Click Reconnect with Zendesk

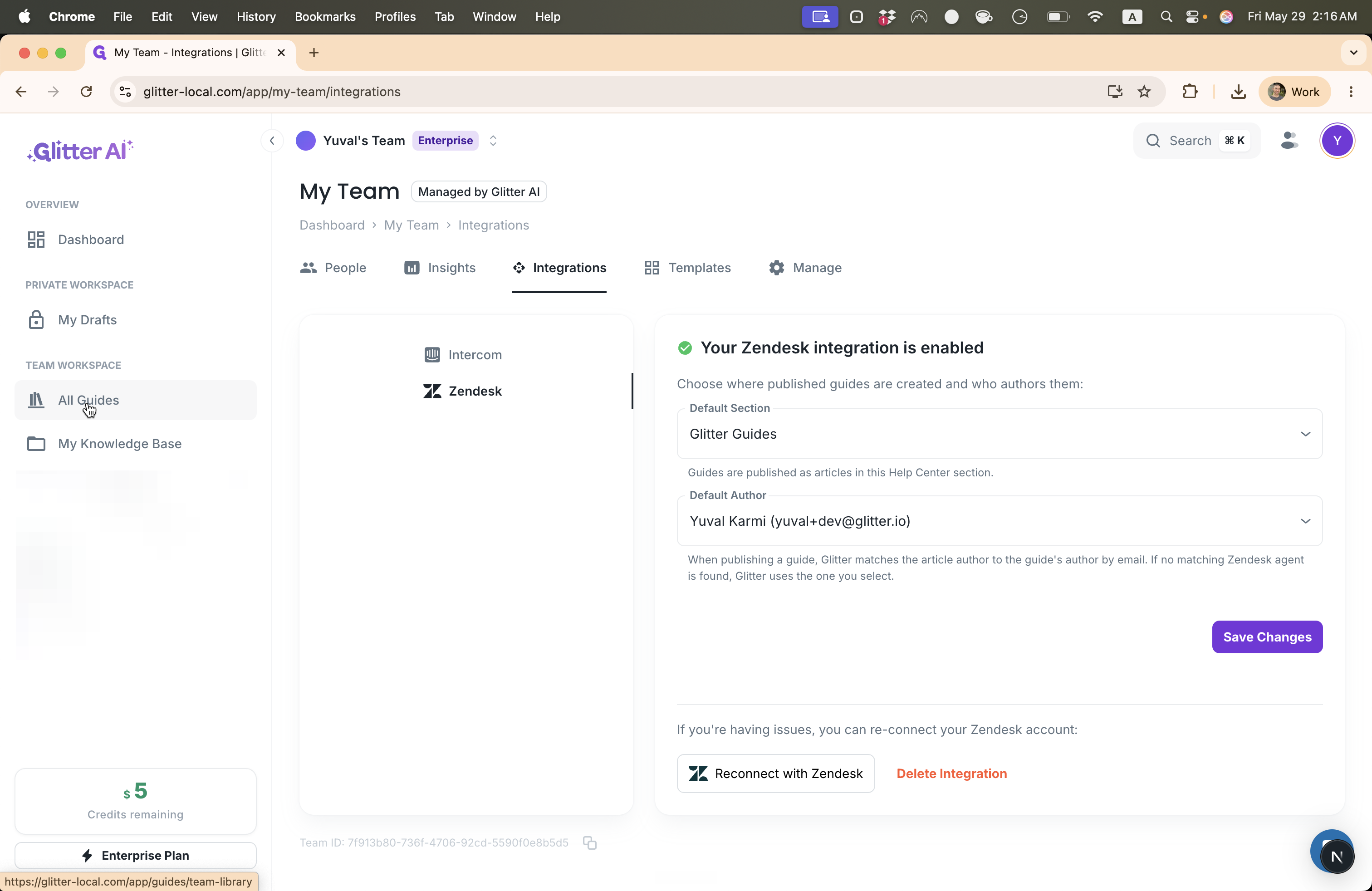pyautogui.click(x=775, y=774)
